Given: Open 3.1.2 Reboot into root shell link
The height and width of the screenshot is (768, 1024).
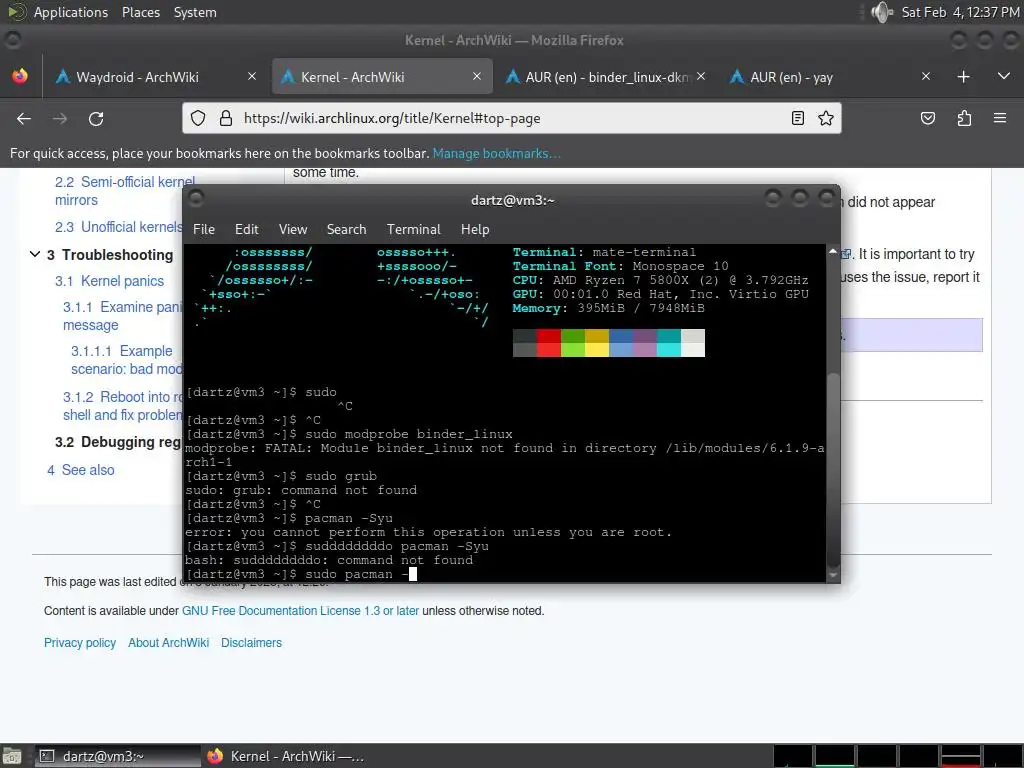Looking at the screenshot, I should 123,406.
